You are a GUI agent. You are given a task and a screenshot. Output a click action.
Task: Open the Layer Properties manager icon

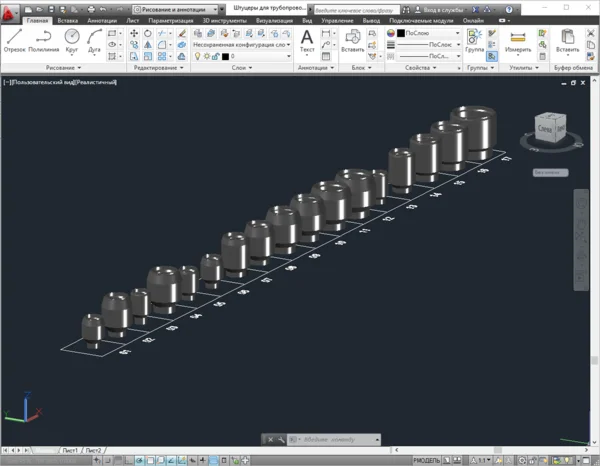coord(198,33)
